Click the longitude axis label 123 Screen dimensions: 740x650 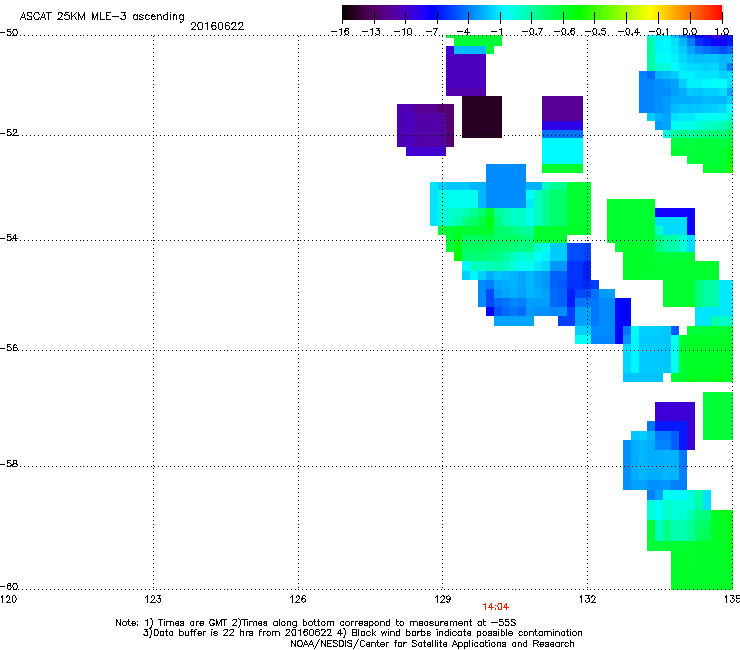coord(153,599)
